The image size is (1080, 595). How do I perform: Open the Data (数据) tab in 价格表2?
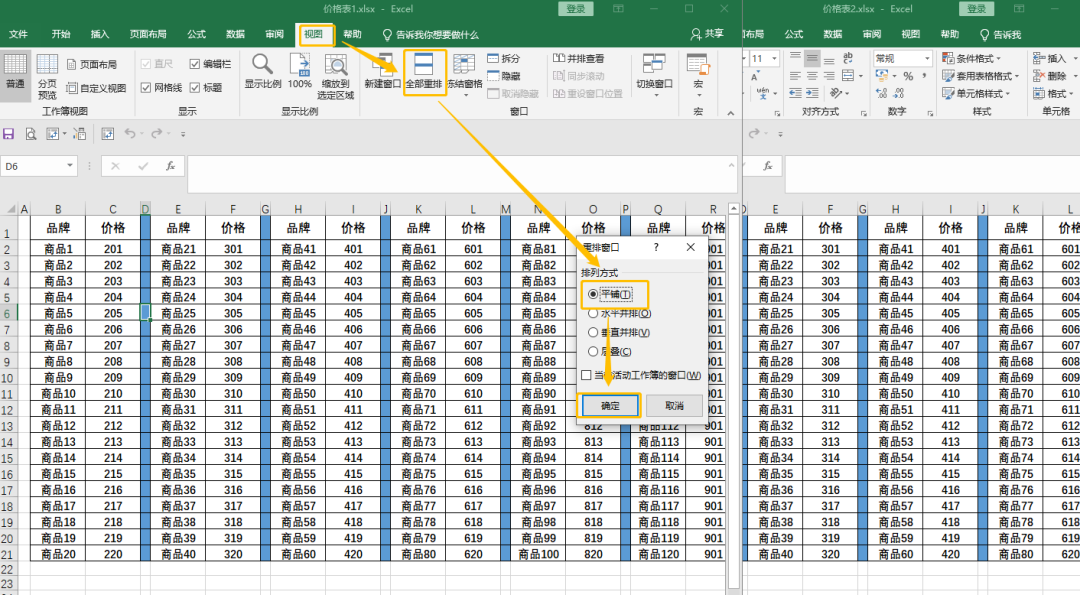[833, 34]
